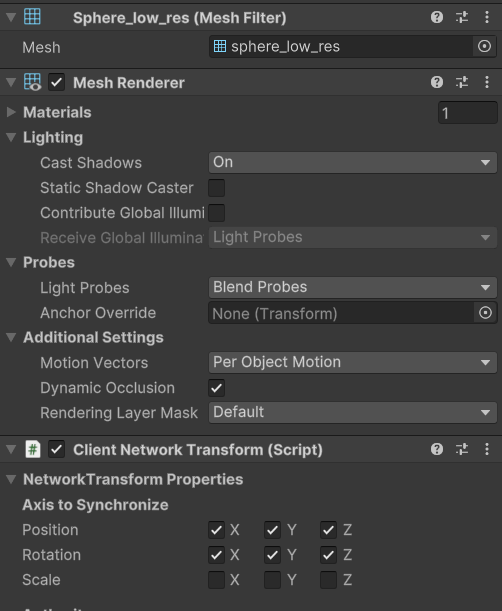Viewport: 502px width, 611px height.
Task: Open the Cast Shadows dropdown
Action: coord(353,162)
